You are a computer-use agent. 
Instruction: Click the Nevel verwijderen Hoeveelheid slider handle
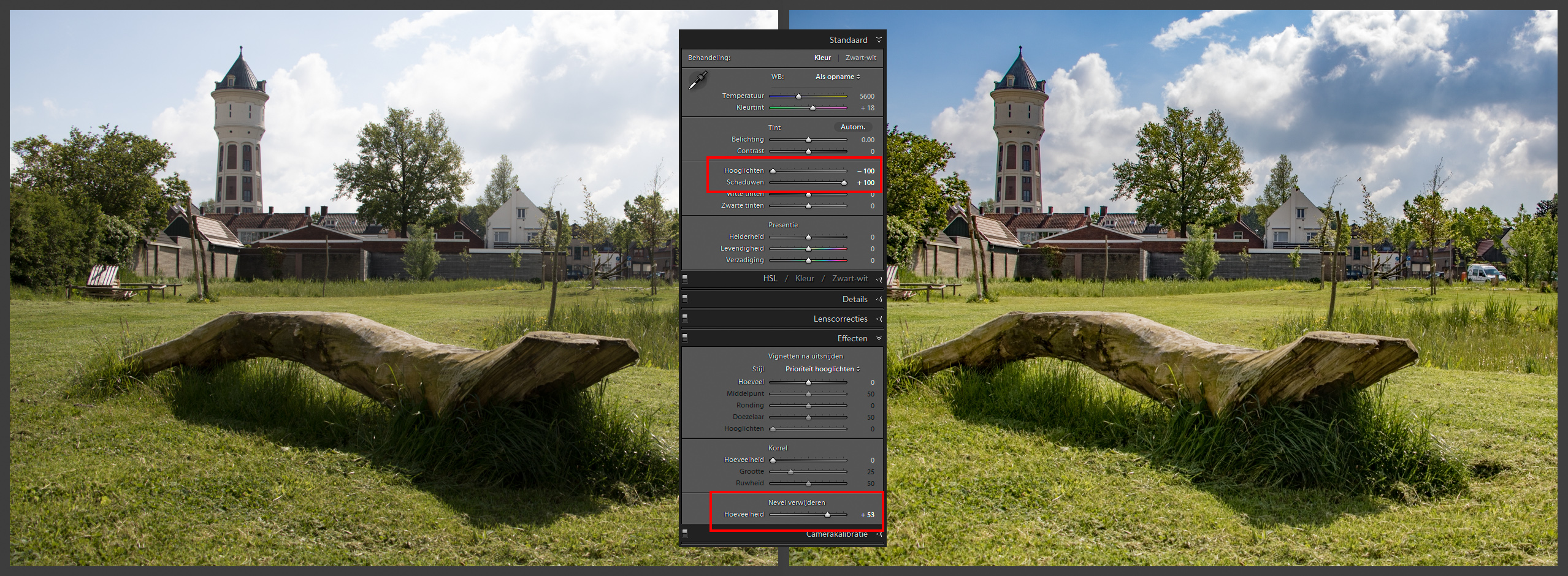[827, 515]
